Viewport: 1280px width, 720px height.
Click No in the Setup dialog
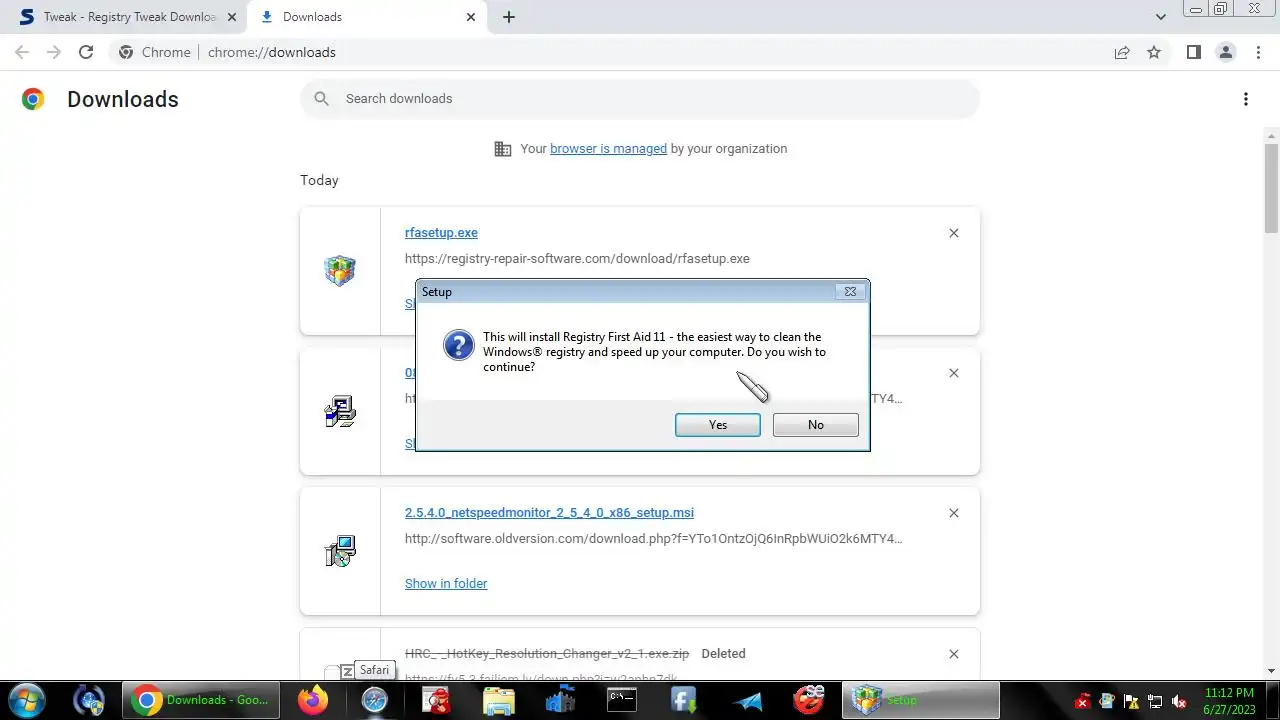pos(816,425)
